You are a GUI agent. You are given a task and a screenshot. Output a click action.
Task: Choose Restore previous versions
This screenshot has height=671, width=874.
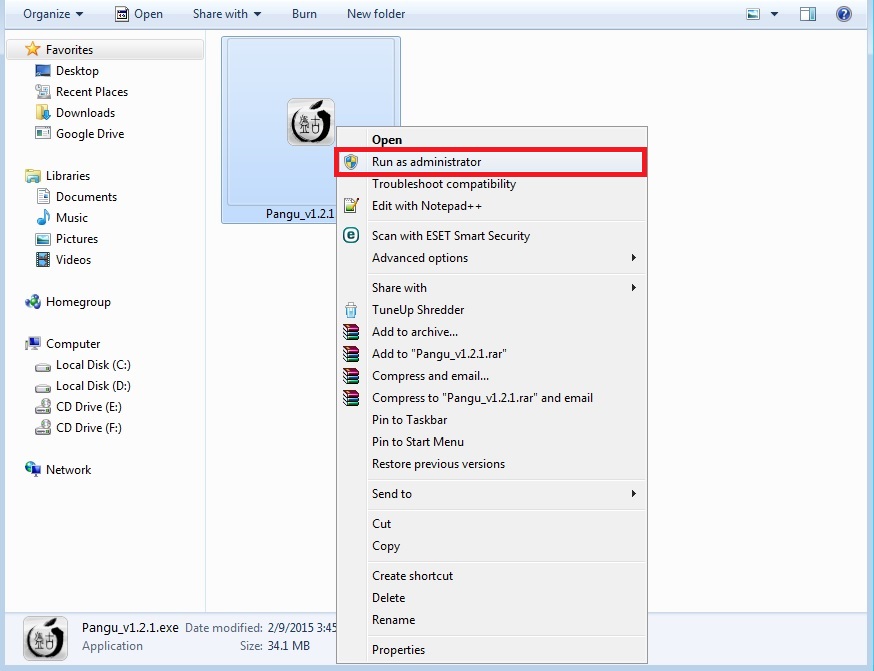click(491, 464)
